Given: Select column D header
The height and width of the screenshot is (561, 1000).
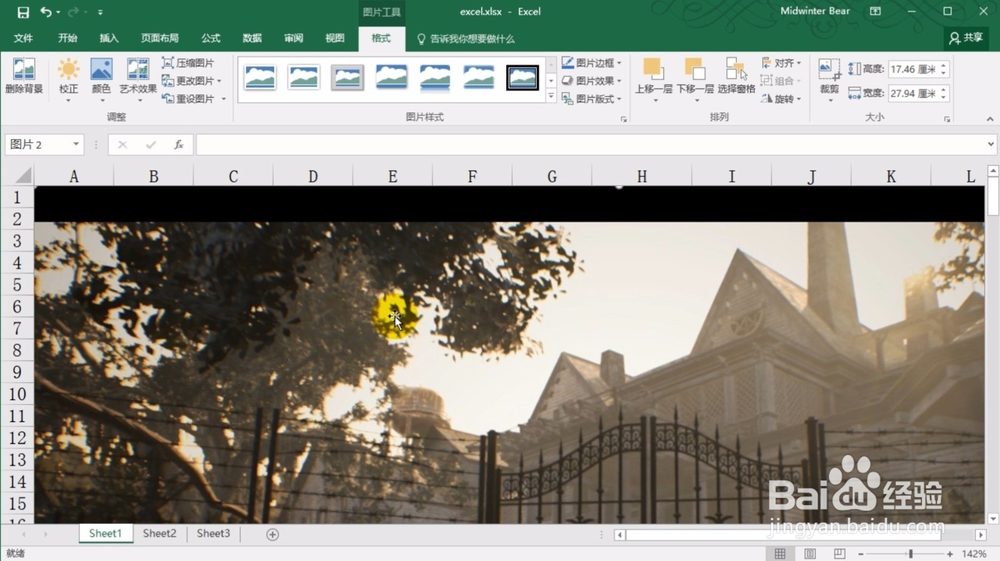Looking at the screenshot, I should coord(312,176).
